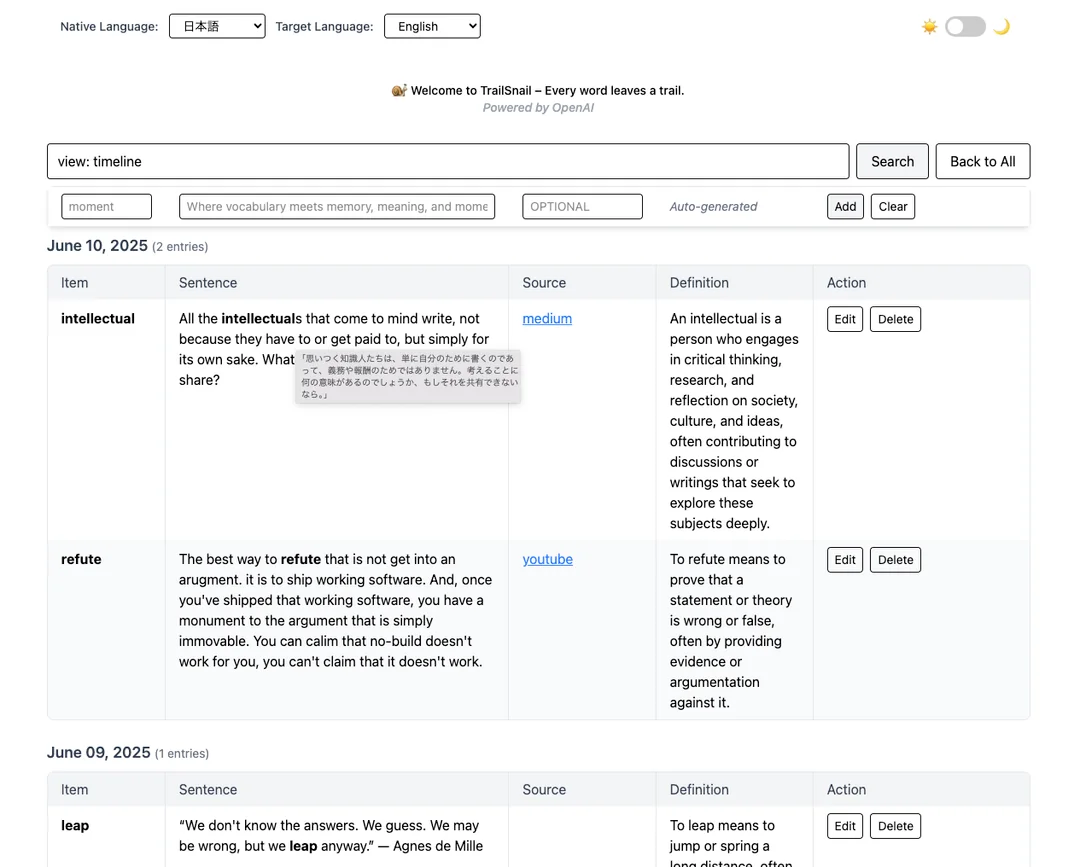1080x867 pixels.
Task: Open the Target Language dropdown
Action: (x=432, y=26)
